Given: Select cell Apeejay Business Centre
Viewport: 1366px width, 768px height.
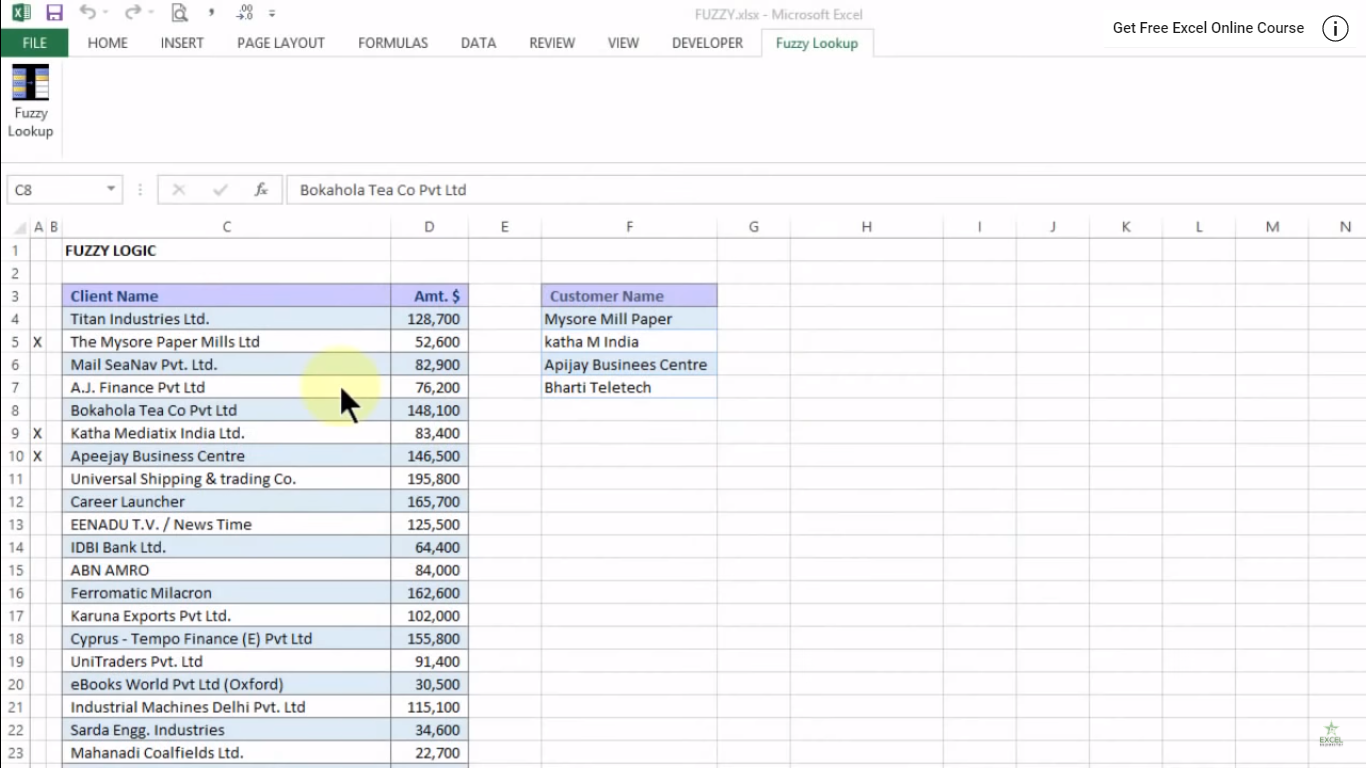Looking at the screenshot, I should 227,456.
